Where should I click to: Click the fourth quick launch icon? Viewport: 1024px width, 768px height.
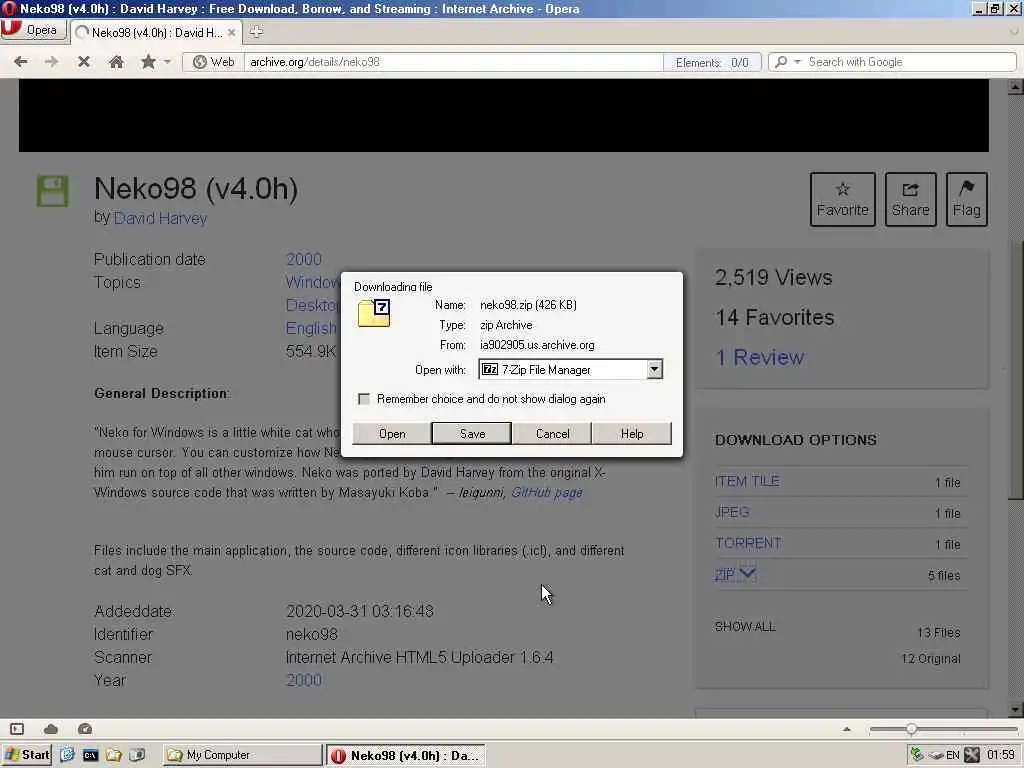pyautogui.click(x=137, y=755)
